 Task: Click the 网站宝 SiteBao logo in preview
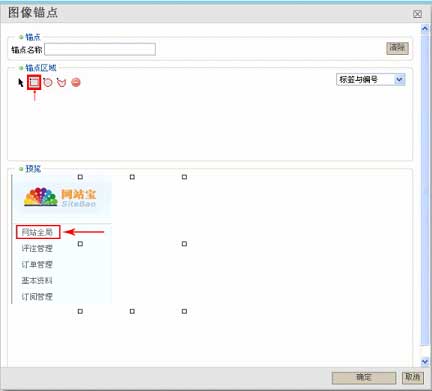coord(60,197)
